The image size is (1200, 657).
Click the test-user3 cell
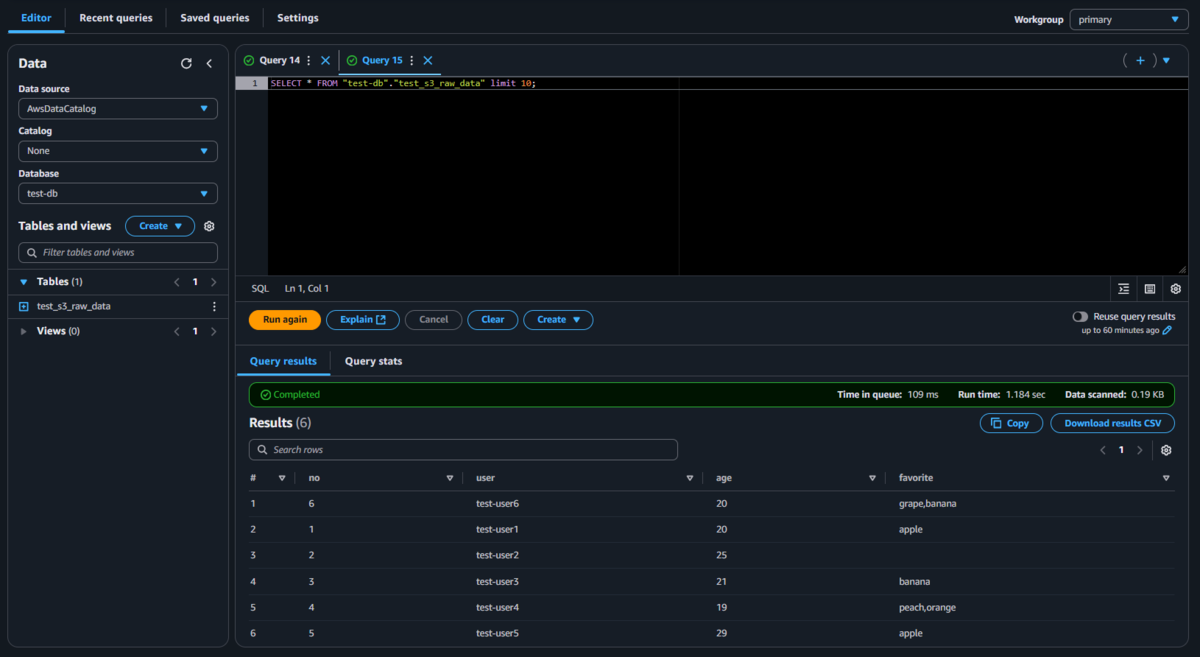coord(497,581)
